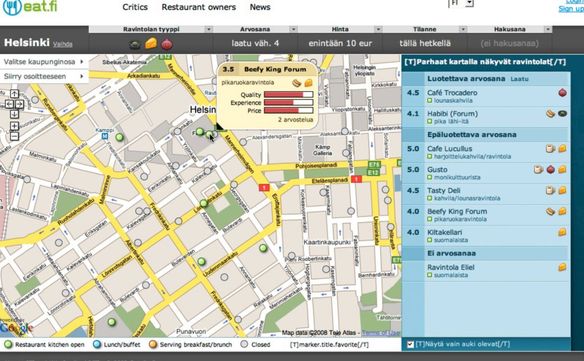Open the Ravintolan tyyppi filter dropdown arrow
The image size is (584, 361).
[209, 29]
